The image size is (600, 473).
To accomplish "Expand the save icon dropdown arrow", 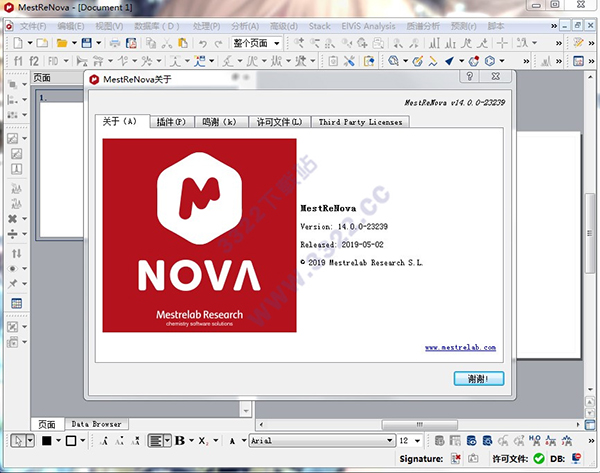I will [x=98, y=43].
